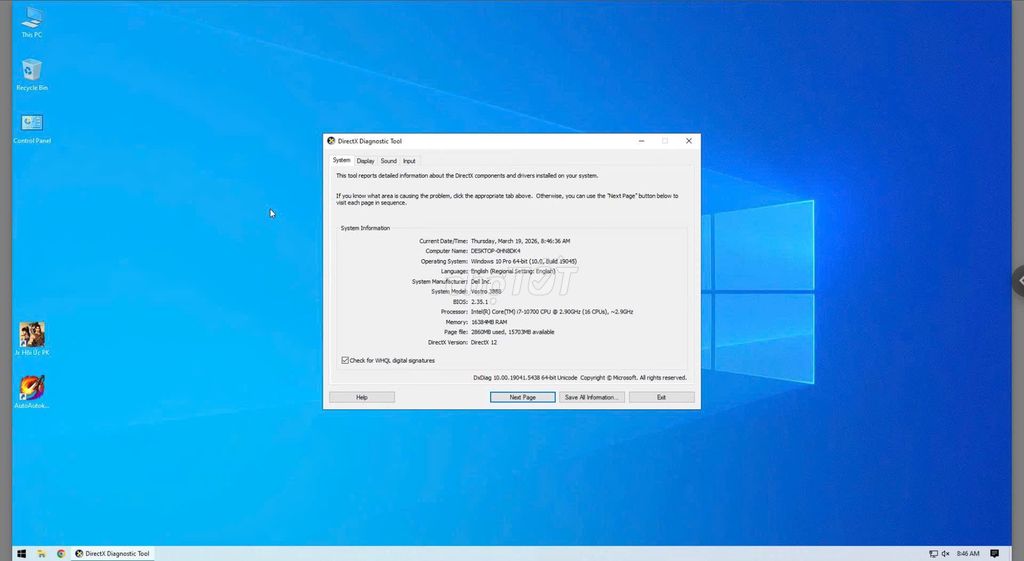Click the Help button
Image resolution: width=1024 pixels, height=561 pixels.
coord(362,397)
